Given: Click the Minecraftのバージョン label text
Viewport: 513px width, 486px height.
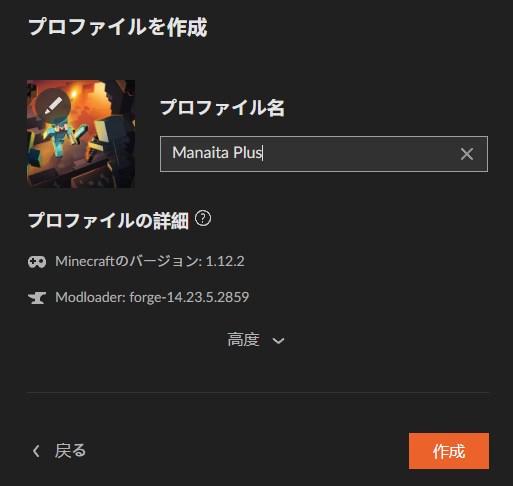Looking at the screenshot, I should click(129, 261).
